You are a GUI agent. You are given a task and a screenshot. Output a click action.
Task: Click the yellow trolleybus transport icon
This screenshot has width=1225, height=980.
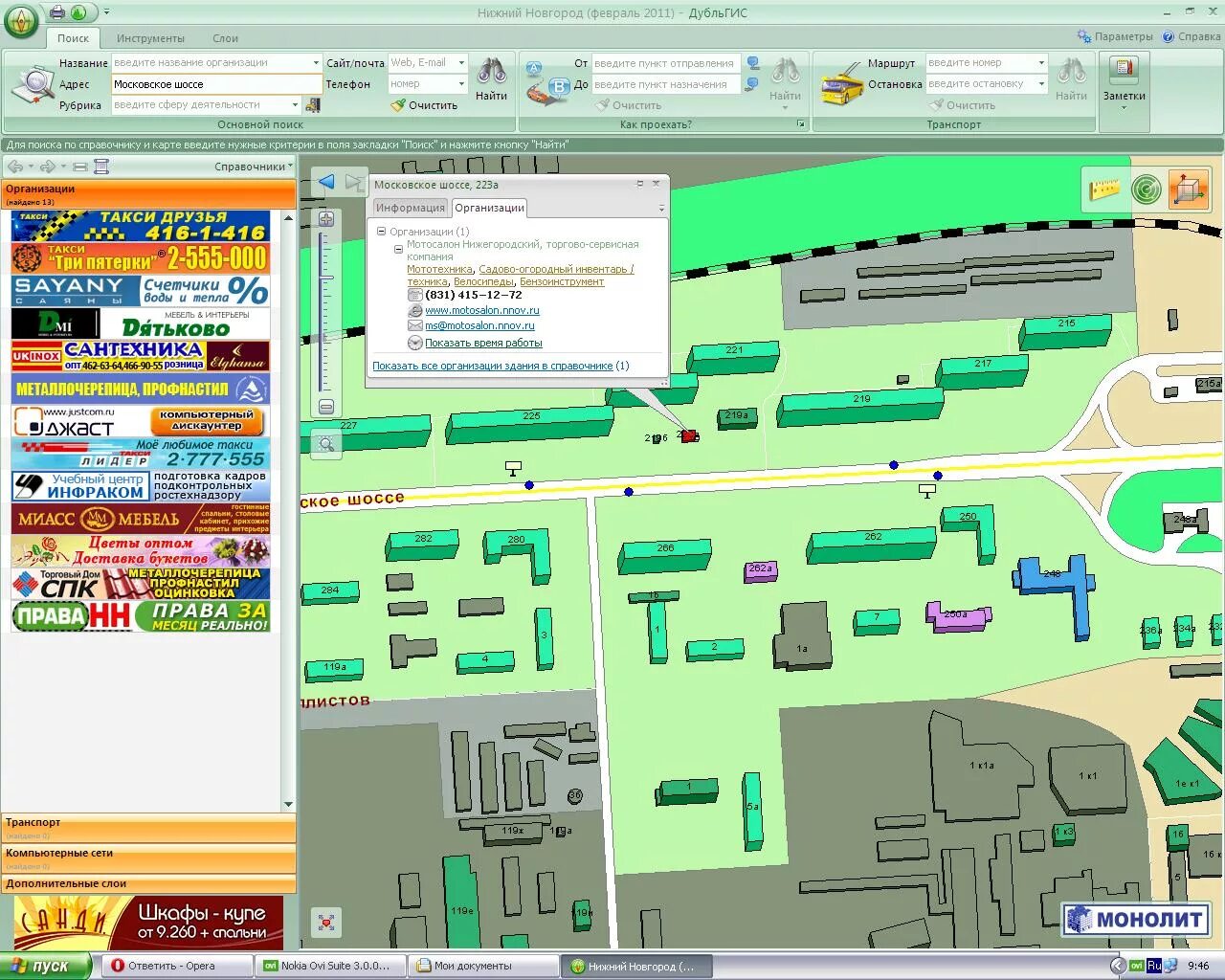842,84
